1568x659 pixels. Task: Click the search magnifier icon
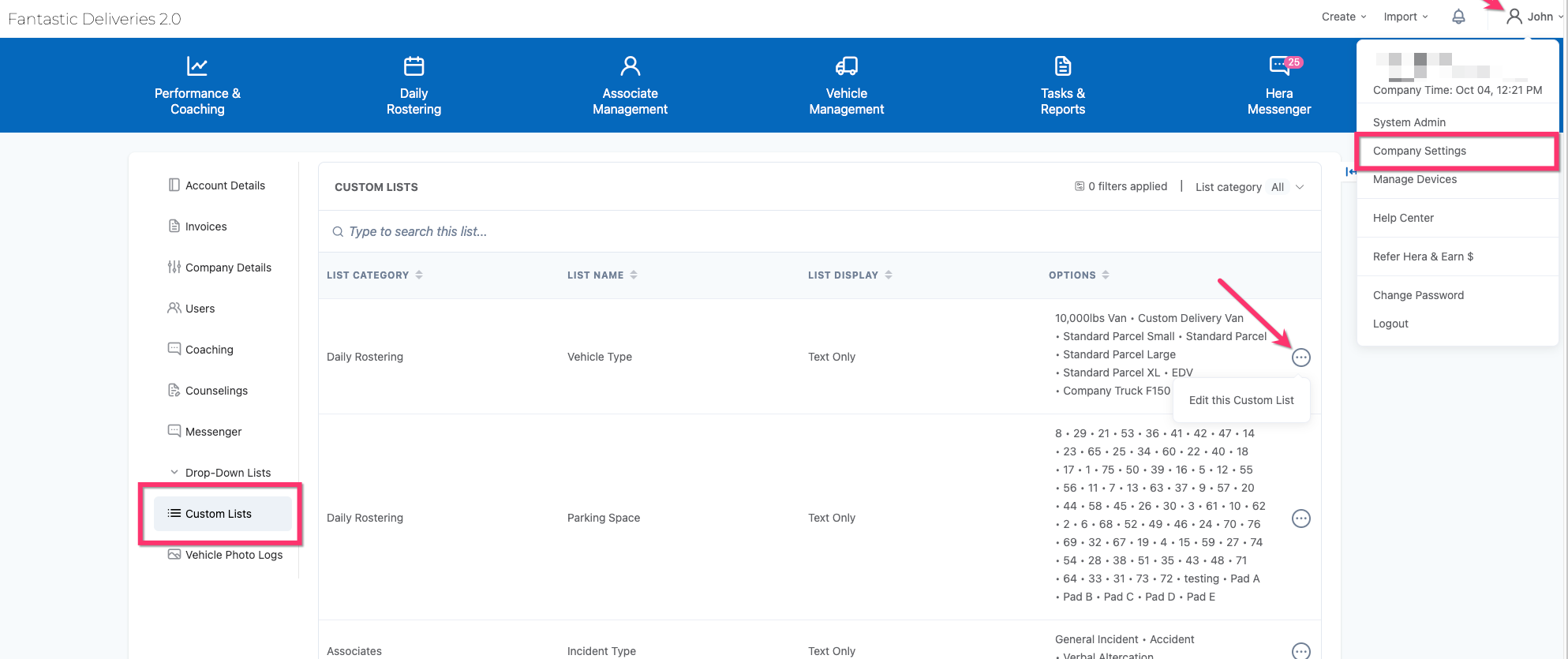click(338, 231)
